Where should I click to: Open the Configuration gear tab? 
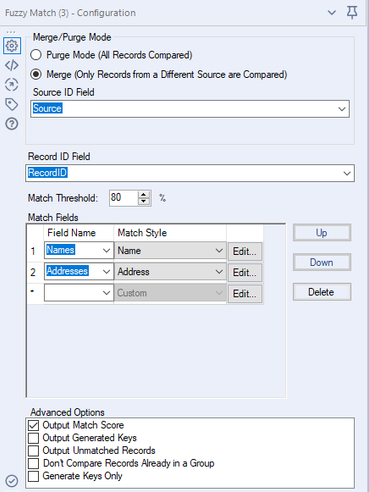(12, 45)
